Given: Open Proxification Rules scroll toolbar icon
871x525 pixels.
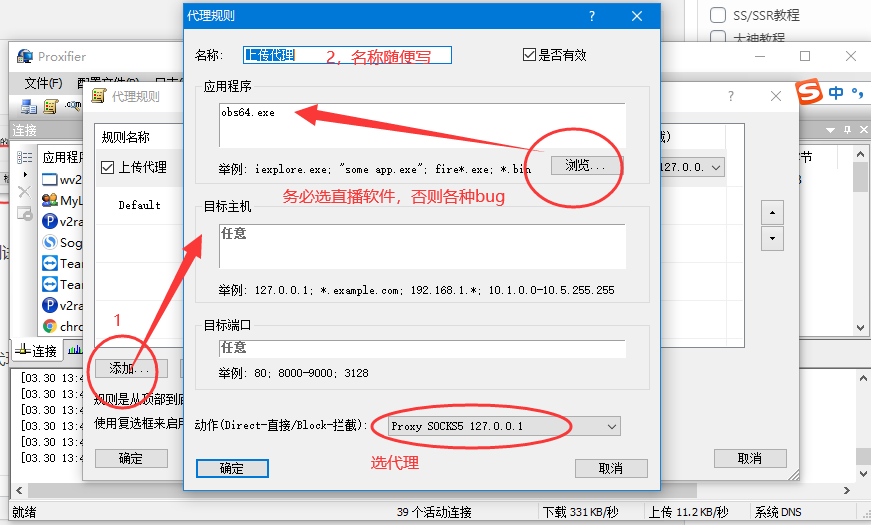Looking at the screenshot, I should point(51,106).
